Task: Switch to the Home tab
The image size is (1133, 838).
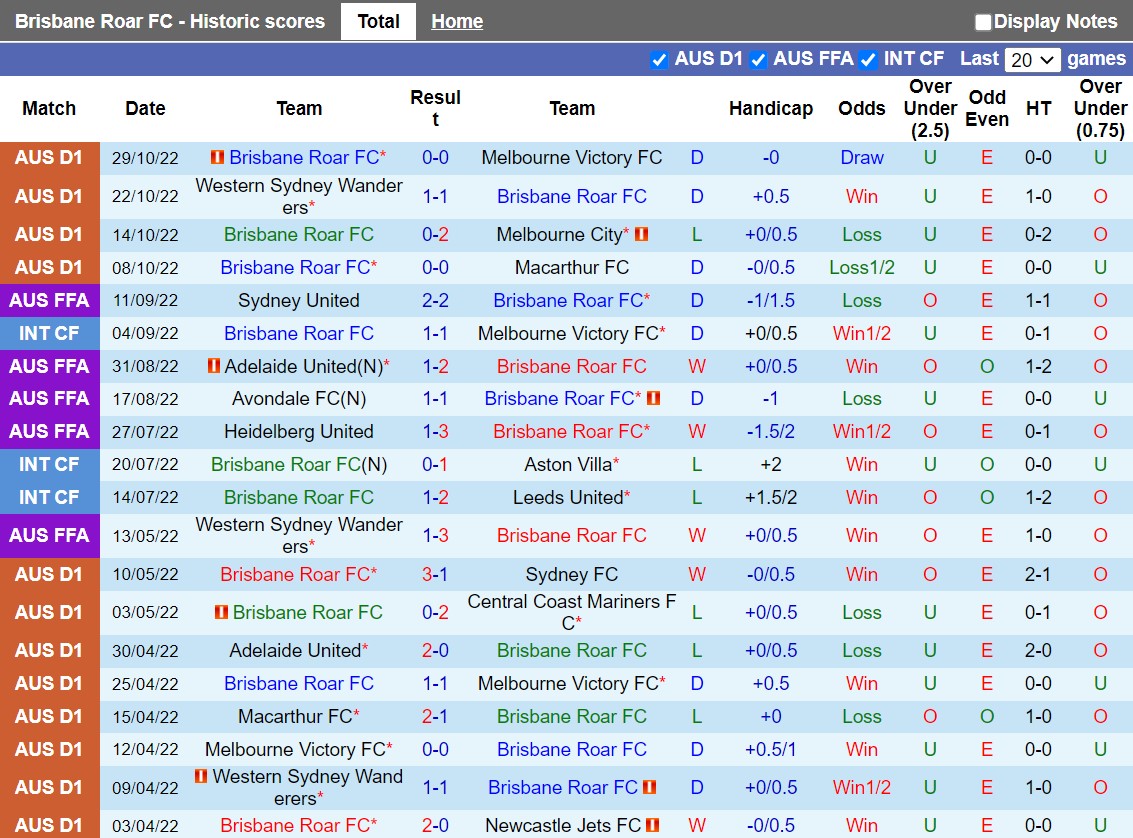Action: [457, 21]
